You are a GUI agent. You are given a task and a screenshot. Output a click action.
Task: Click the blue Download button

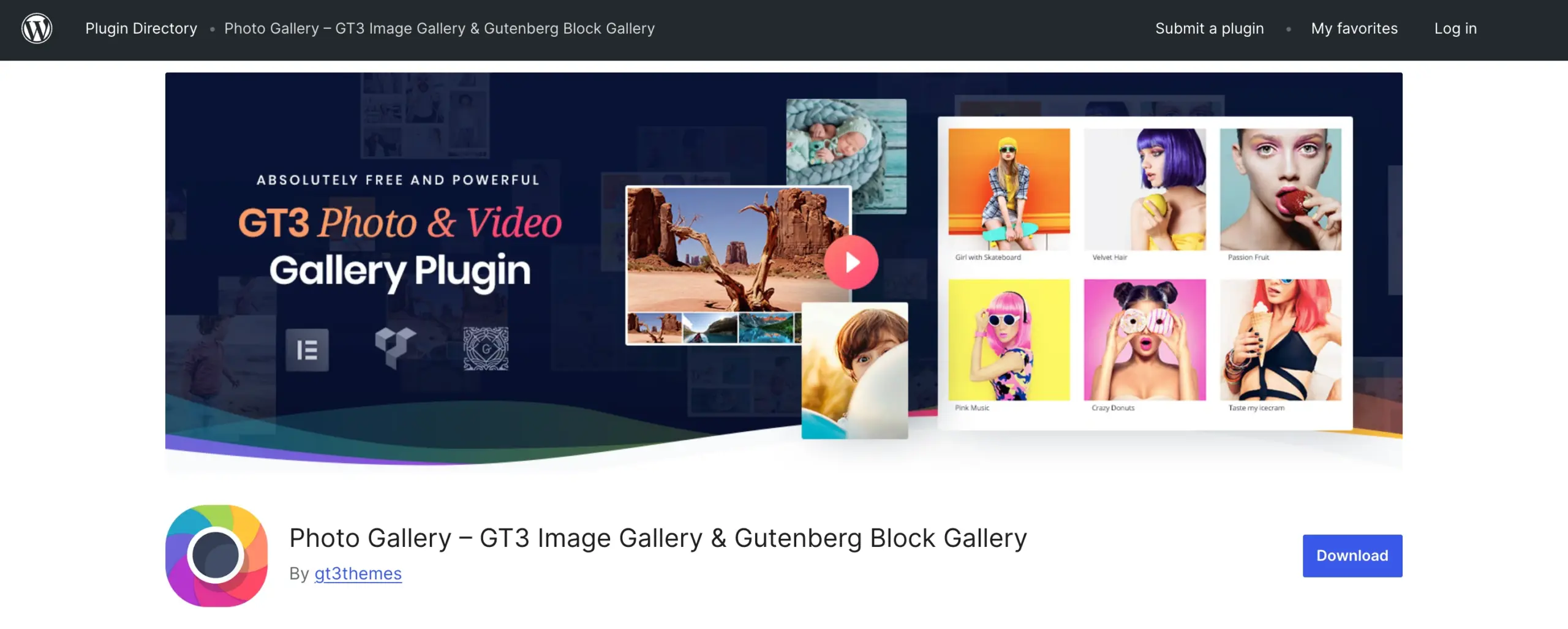pos(1352,556)
